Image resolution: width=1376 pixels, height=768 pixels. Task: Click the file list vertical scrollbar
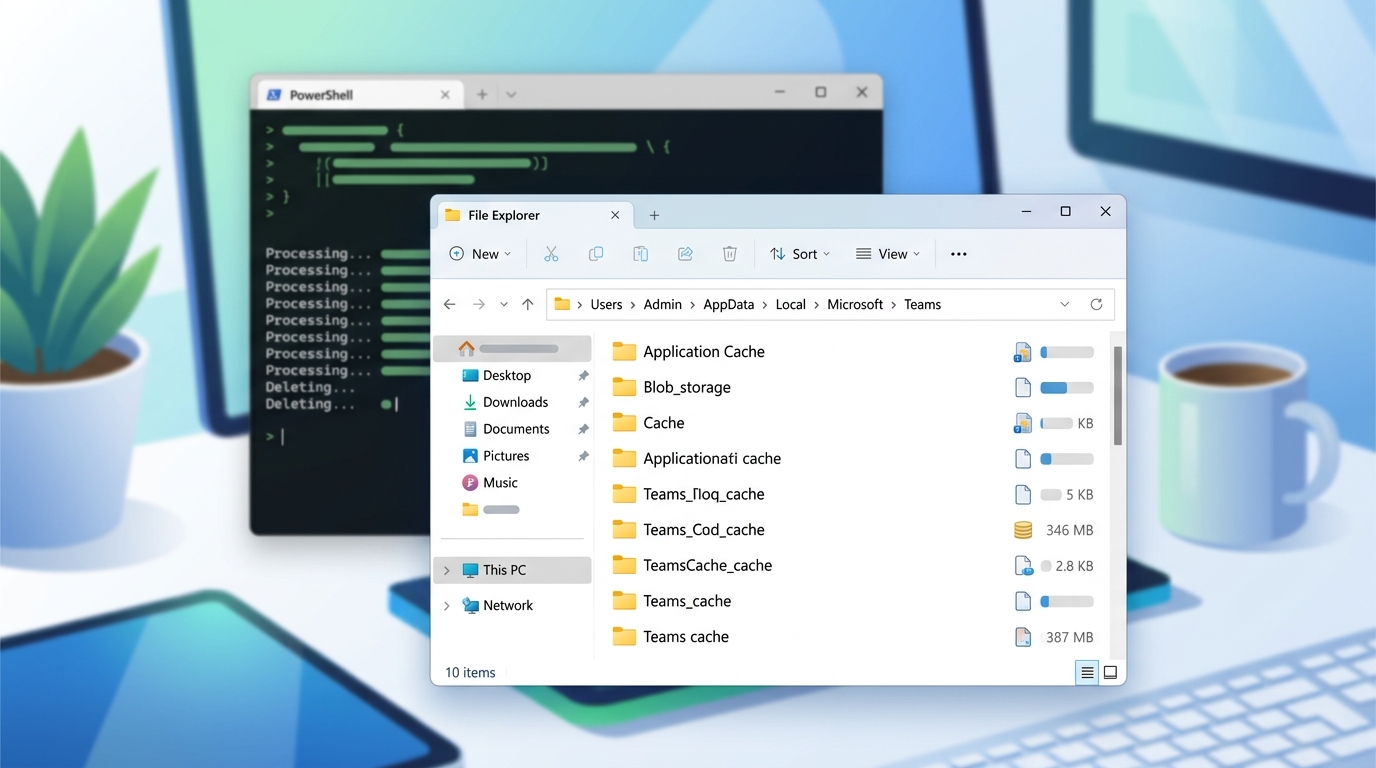click(1117, 396)
